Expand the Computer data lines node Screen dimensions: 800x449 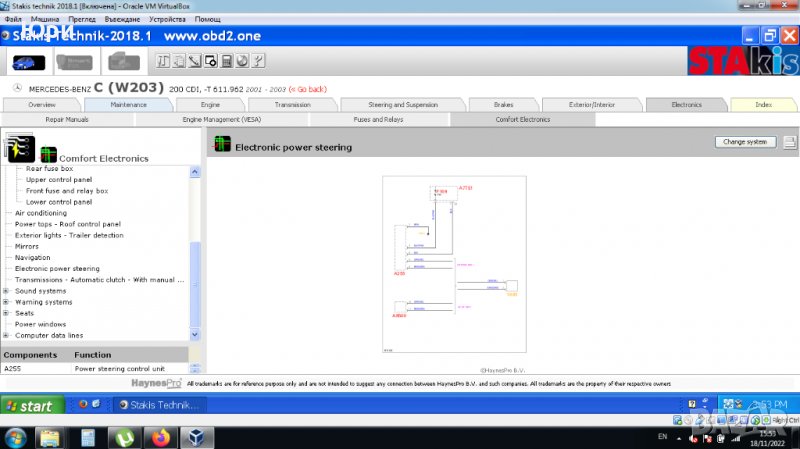click(7, 335)
